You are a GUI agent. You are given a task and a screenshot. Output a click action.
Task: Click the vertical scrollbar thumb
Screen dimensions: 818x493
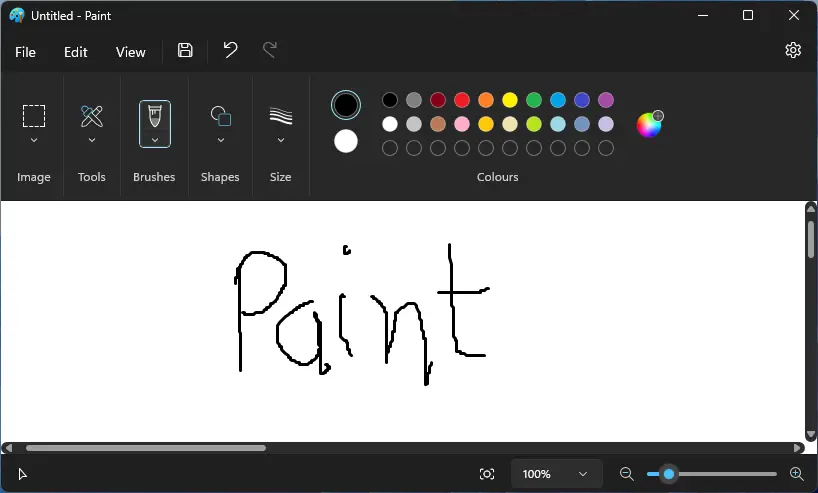point(811,239)
